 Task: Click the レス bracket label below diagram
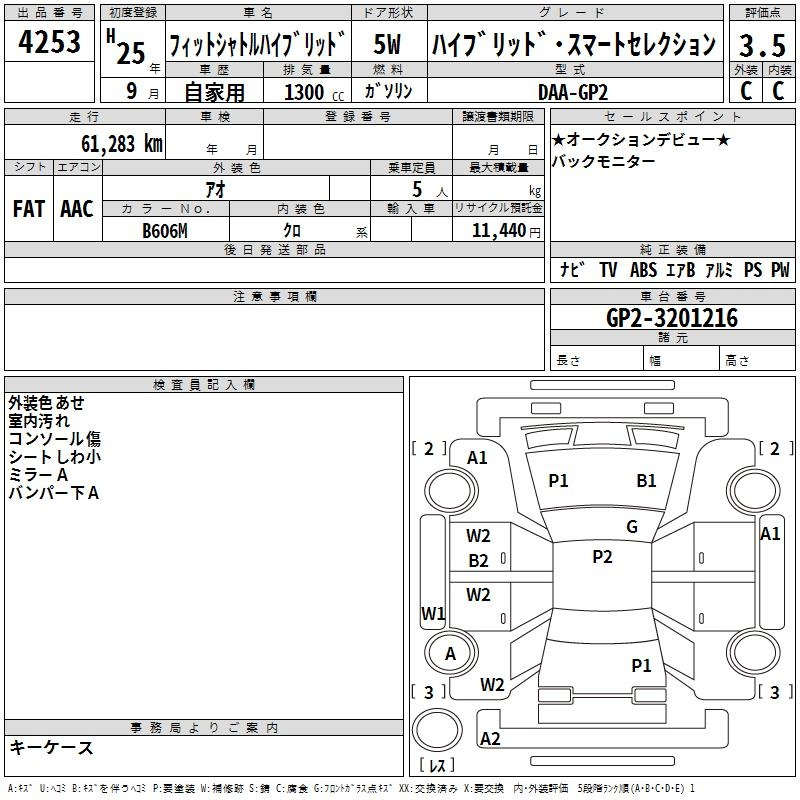[437, 767]
